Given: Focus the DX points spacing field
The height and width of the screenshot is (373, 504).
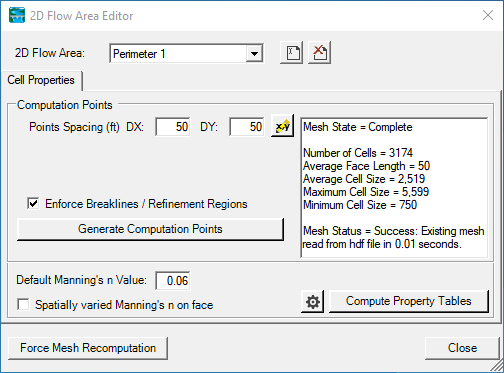Looking at the screenshot, I should click(173, 127).
